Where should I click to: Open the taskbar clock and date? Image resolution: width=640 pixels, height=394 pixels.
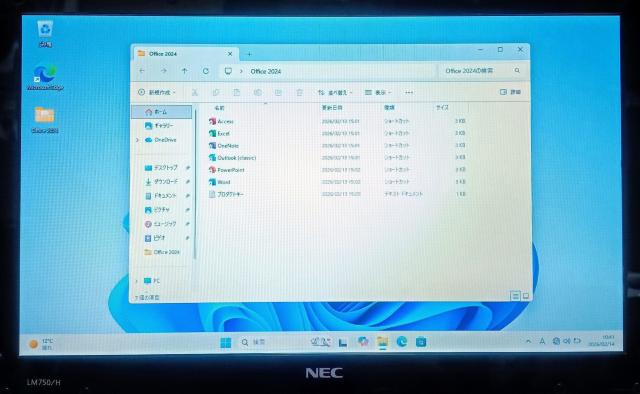602,341
